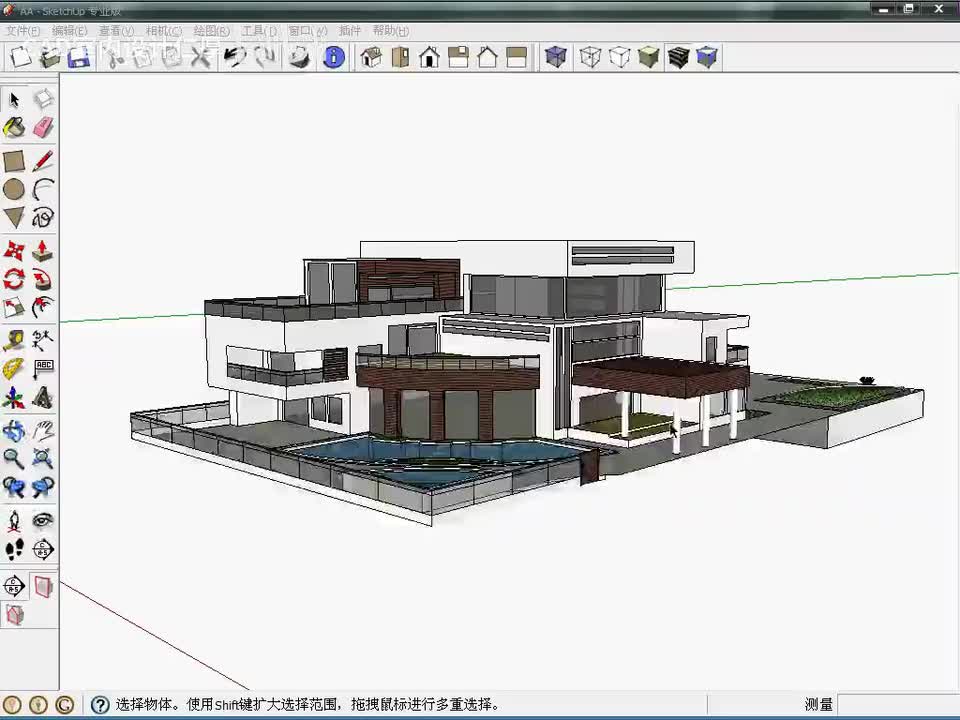
Task: Pick the Paint Bucket tool
Action: pyautogui.click(x=14, y=127)
